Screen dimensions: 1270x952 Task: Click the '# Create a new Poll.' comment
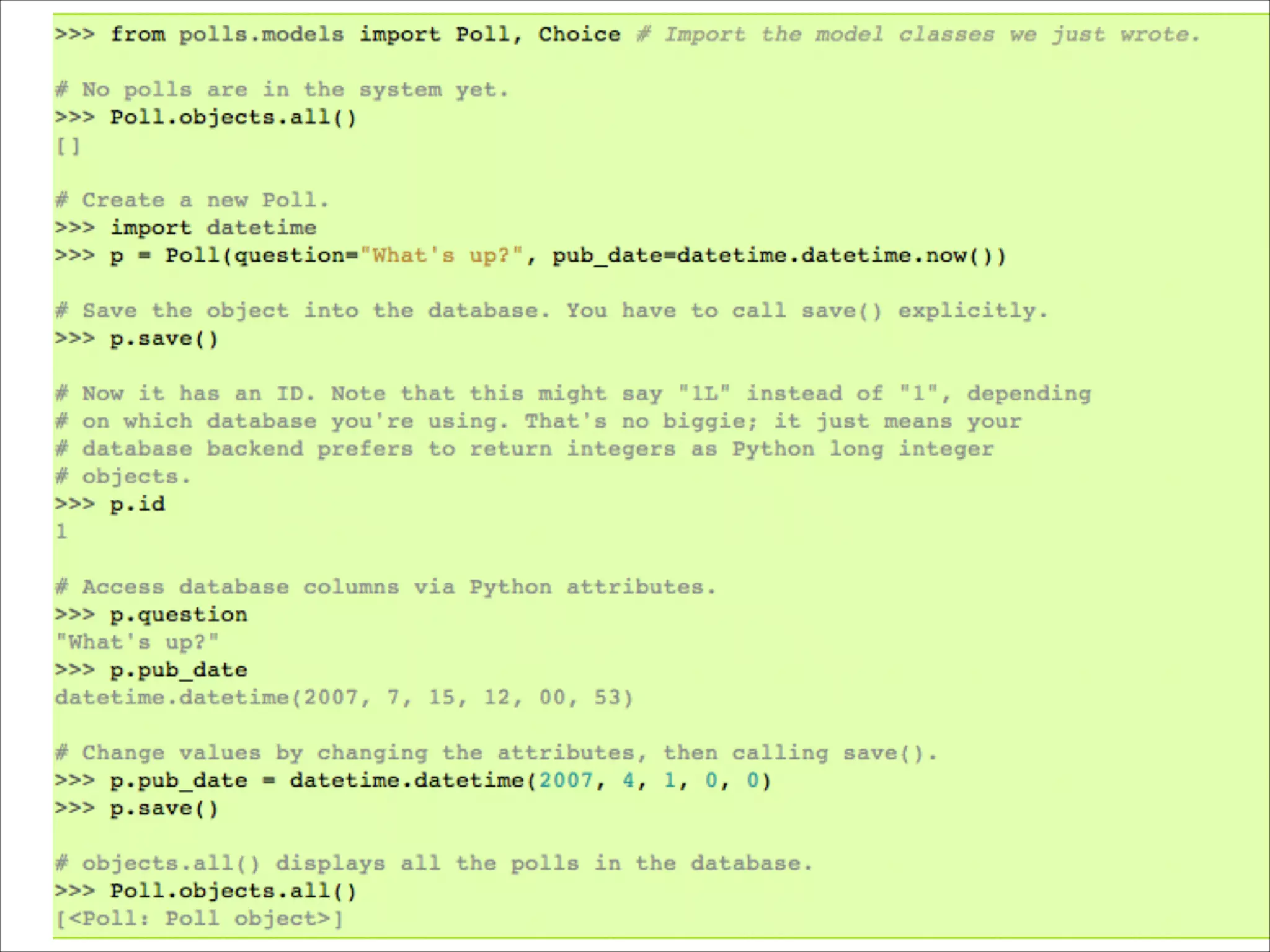tap(192, 200)
